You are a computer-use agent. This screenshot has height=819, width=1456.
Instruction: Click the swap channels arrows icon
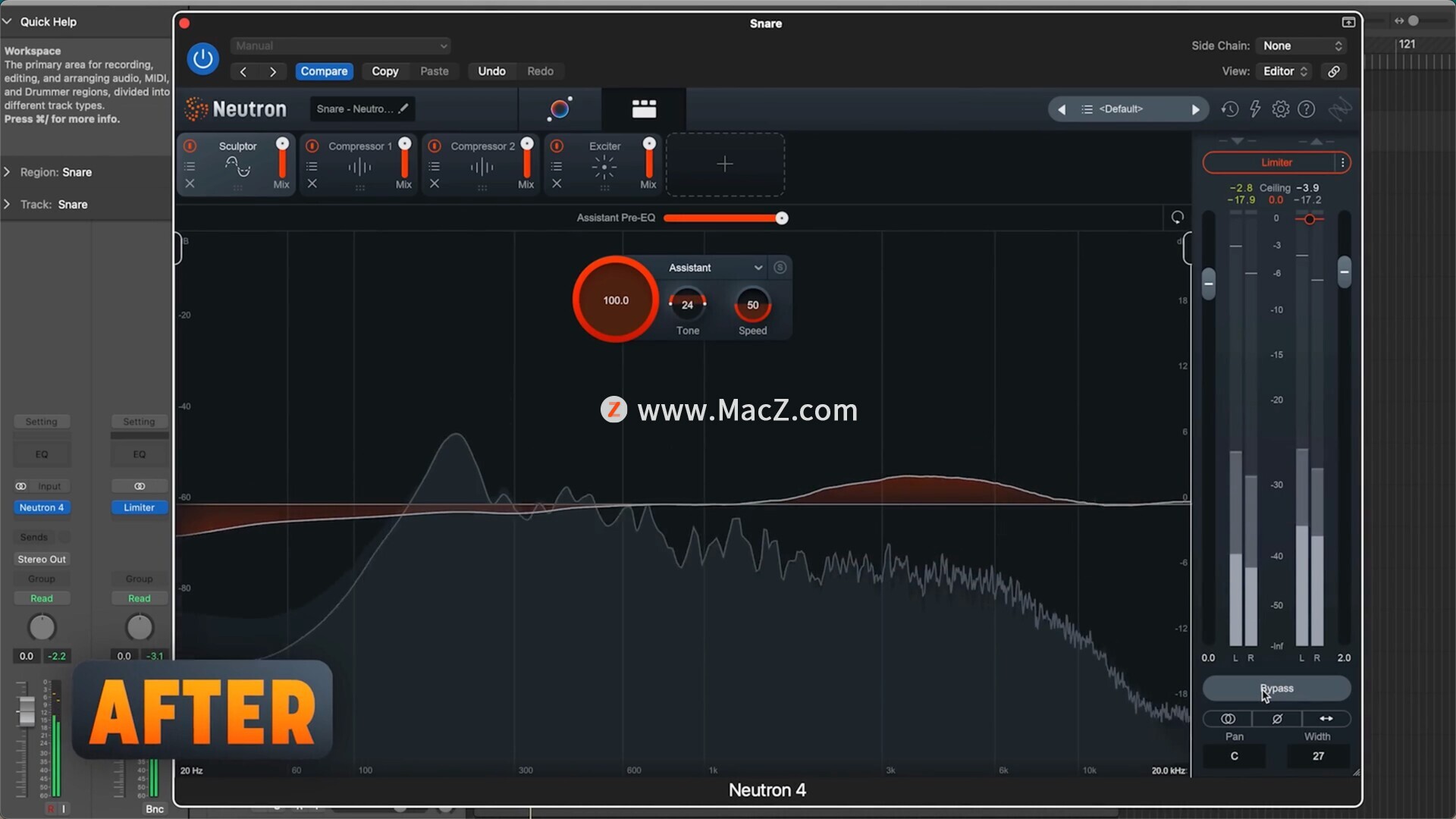[x=1326, y=719]
